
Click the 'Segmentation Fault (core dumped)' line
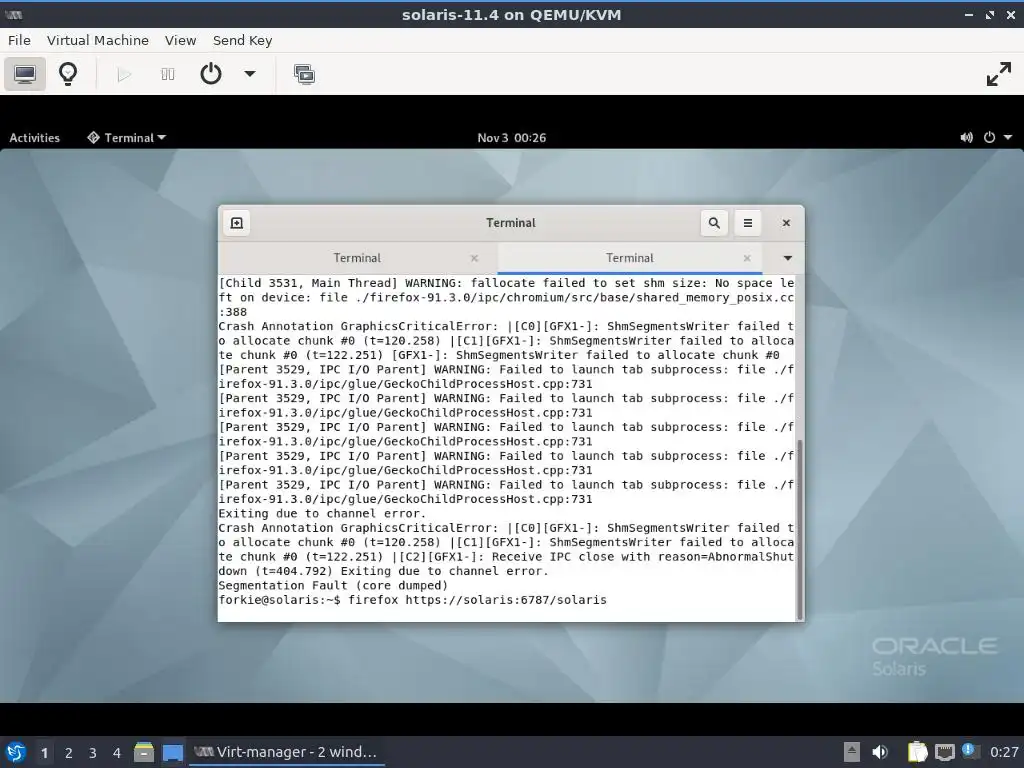coord(333,585)
